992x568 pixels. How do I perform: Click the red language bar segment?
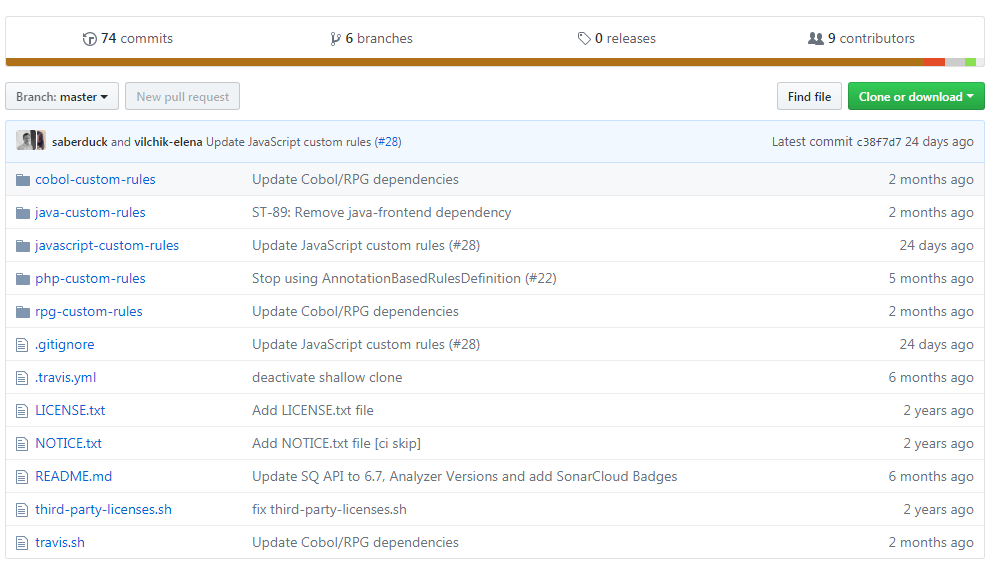[x=934, y=62]
